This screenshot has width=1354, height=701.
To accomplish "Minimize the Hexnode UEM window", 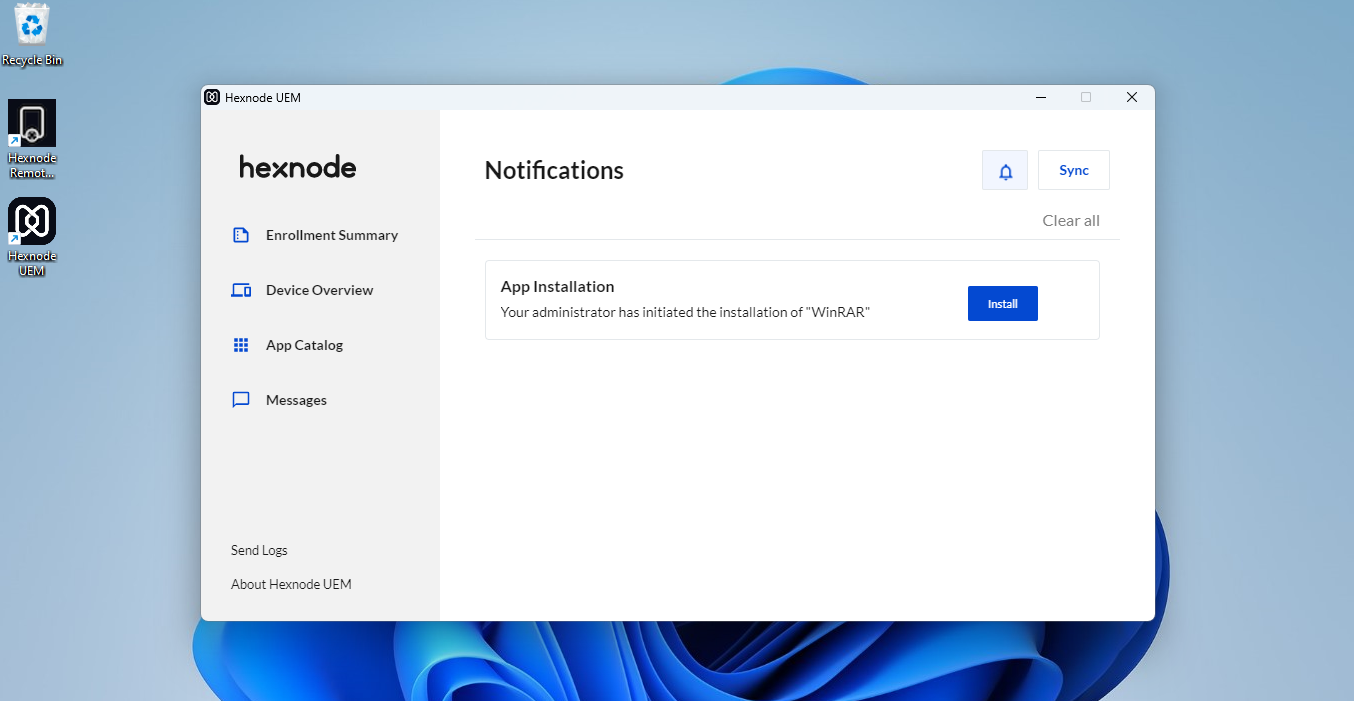I will [x=1041, y=97].
